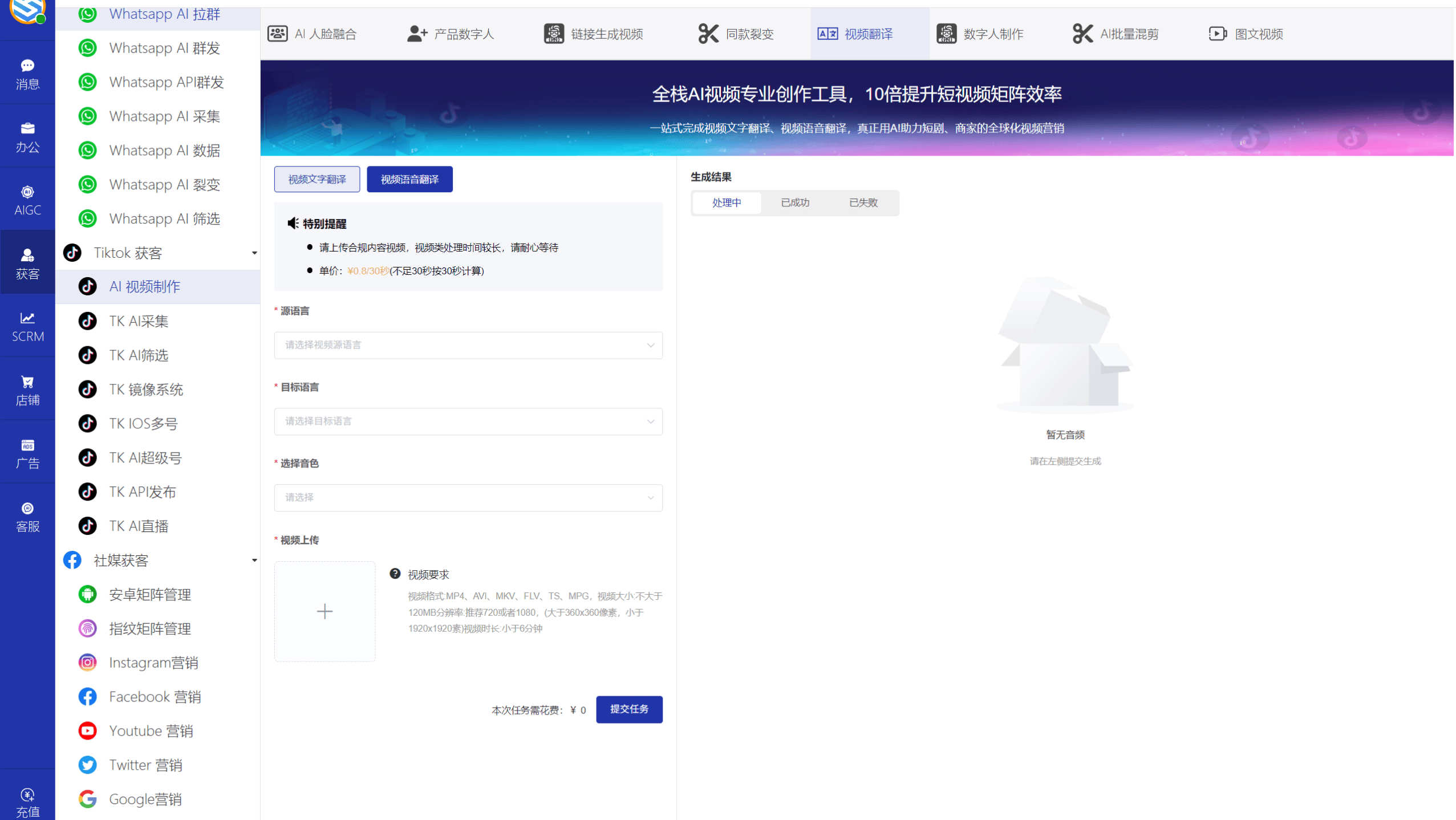The width and height of the screenshot is (1456, 820).
Task: Open the 选择音色 dropdown
Action: click(x=467, y=497)
